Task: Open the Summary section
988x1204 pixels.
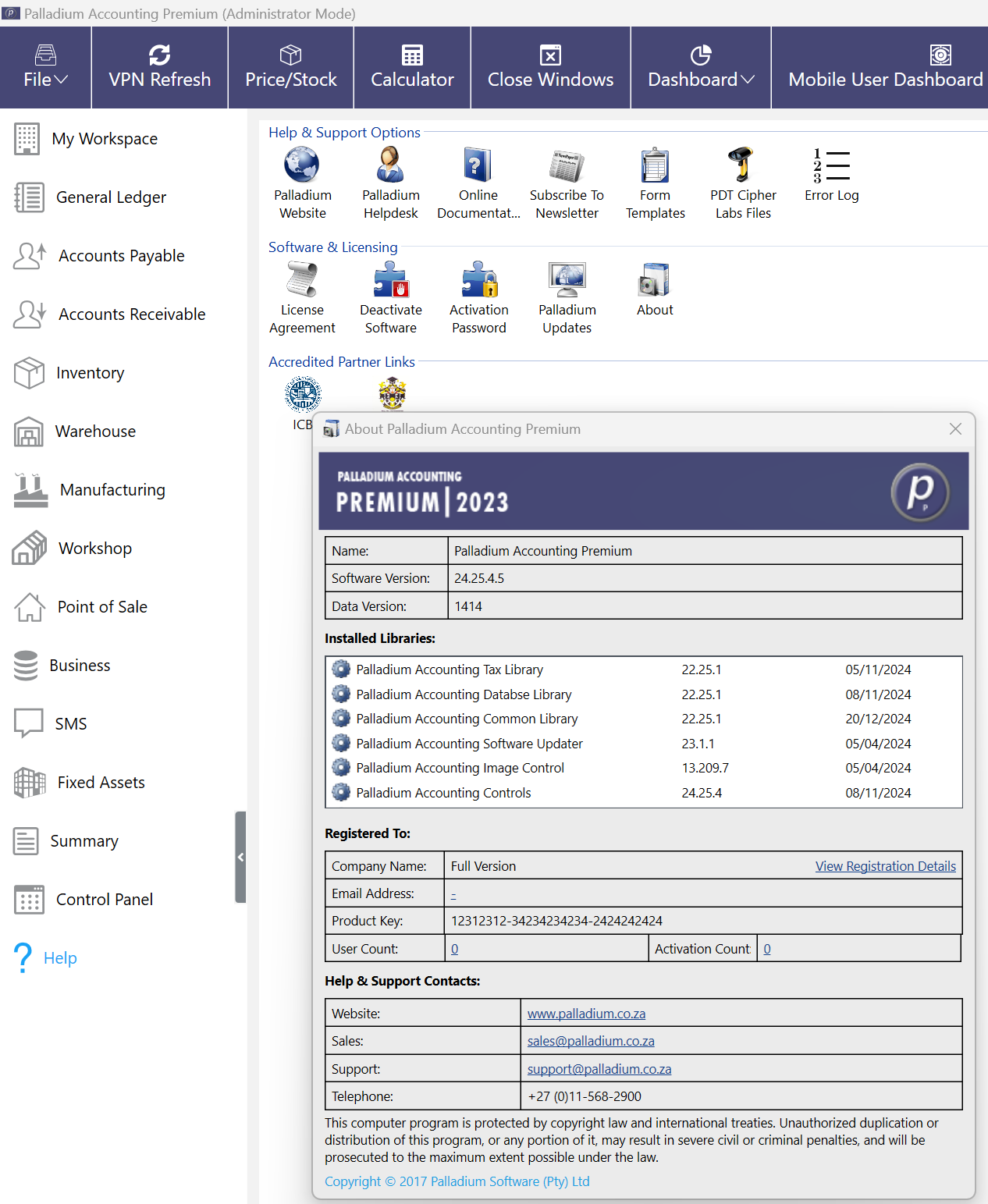Action: (x=66, y=841)
